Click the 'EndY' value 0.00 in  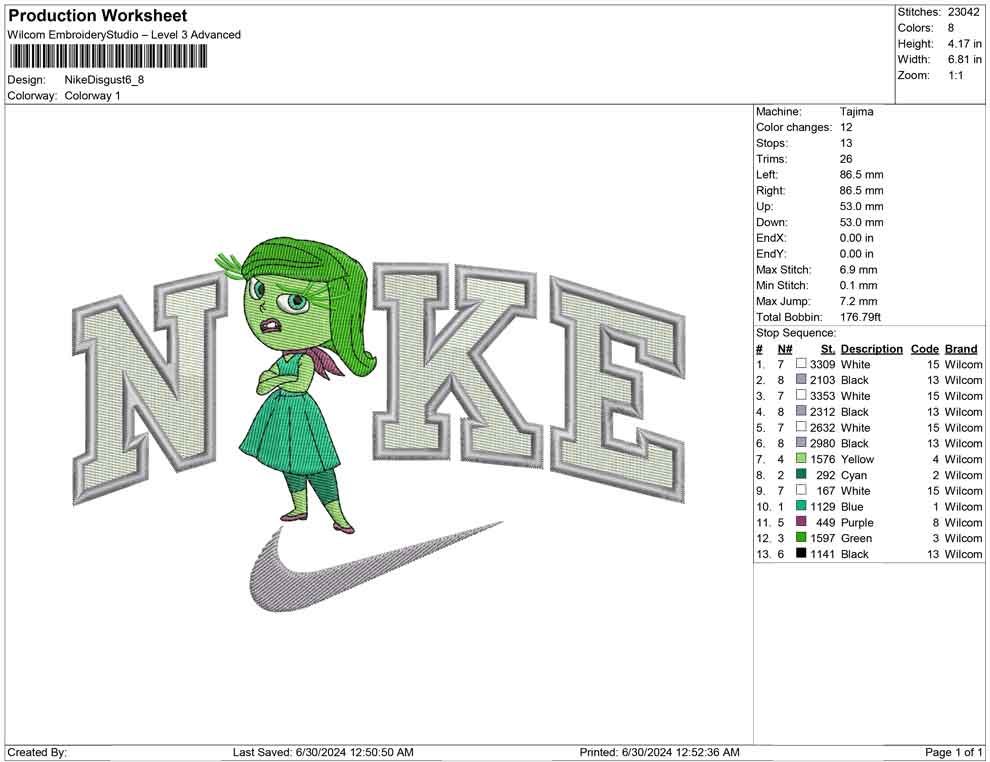tap(857, 253)
